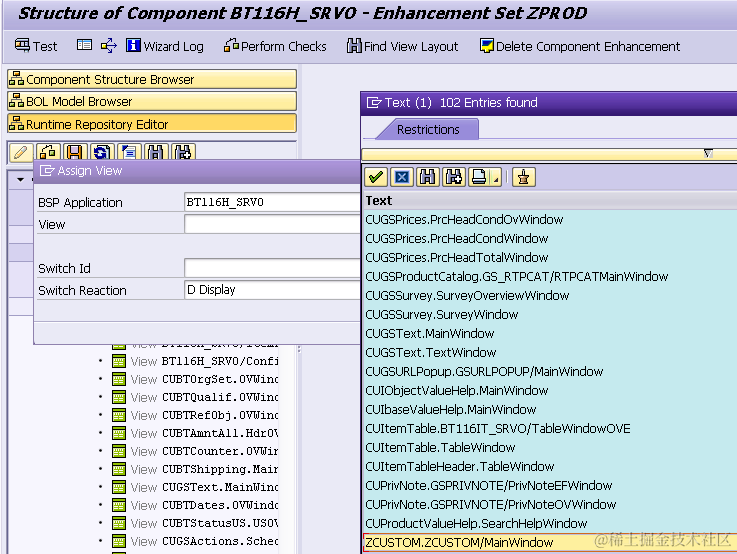
Task: Select View BT116H_SRVO/Confi tree node
Action: pyautogui.click(x=195, y=361)
